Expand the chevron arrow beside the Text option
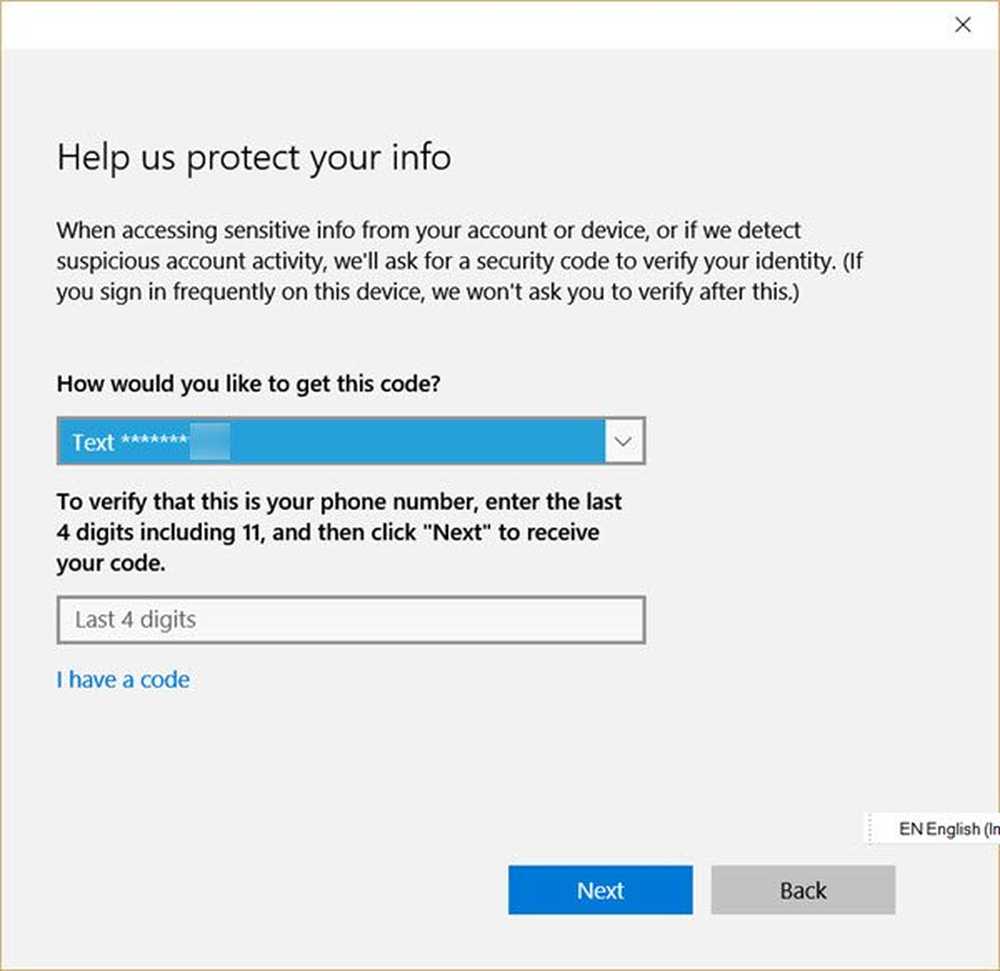Viewport: 1000px width, 971px height. point(624,442)
